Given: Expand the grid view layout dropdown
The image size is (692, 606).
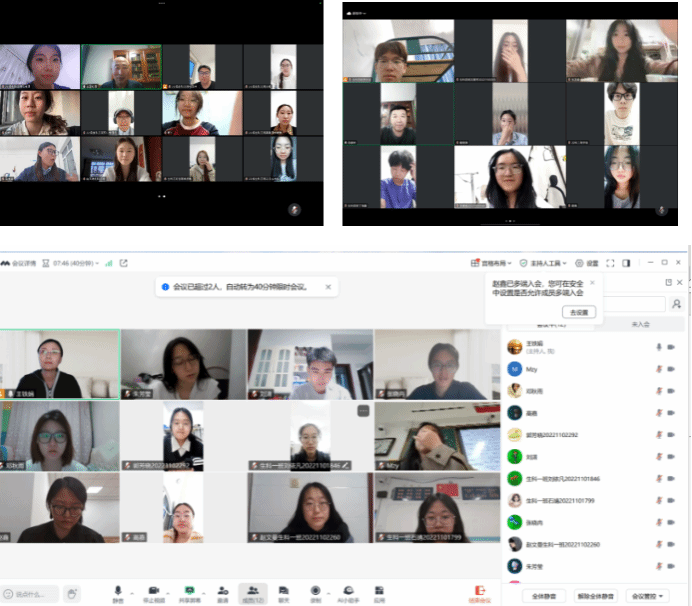Looking at the screenshot, I should point(491,263).
